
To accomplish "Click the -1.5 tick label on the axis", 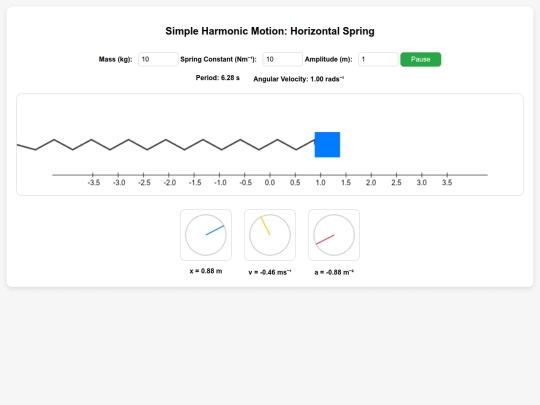I will pyautogui.click(x=195, y=183).
